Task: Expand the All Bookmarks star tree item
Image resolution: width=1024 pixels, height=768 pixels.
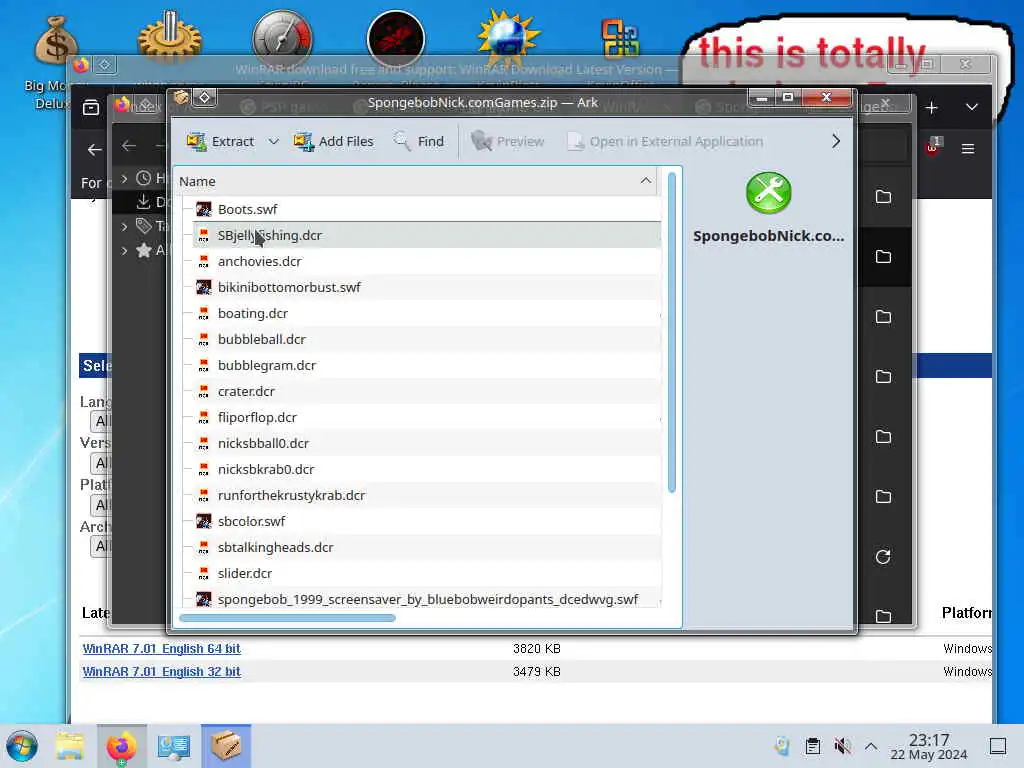Action: (124, 250)
